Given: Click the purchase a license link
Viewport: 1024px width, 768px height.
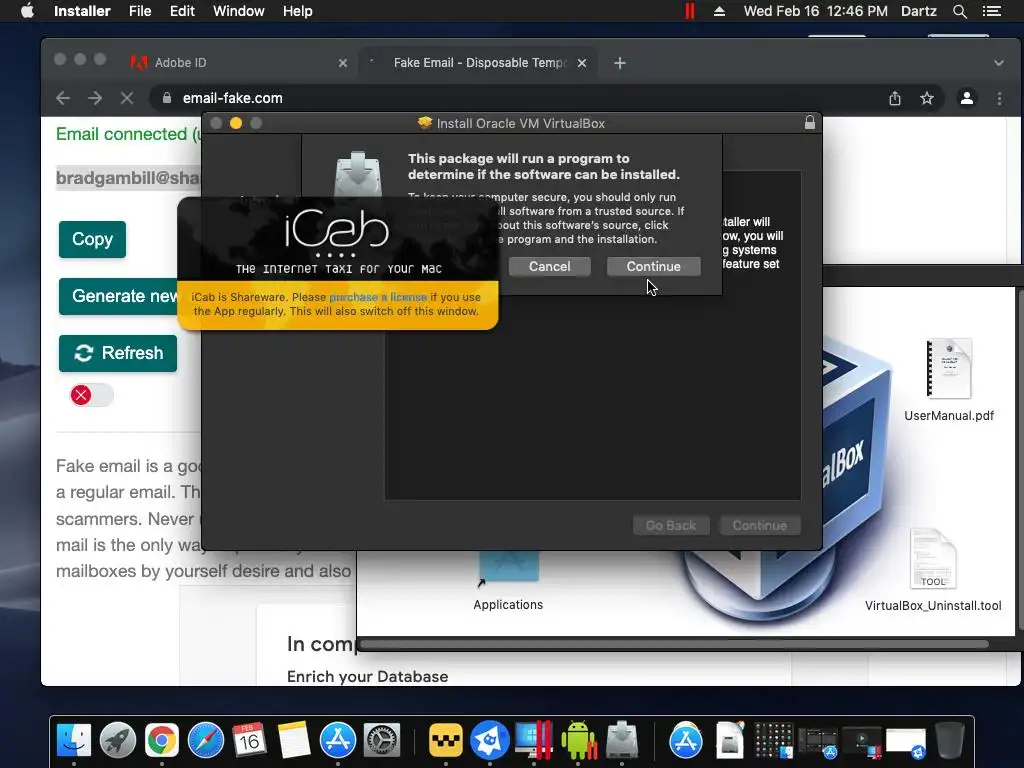Looking at the screenshot, I should pos(378,297).
